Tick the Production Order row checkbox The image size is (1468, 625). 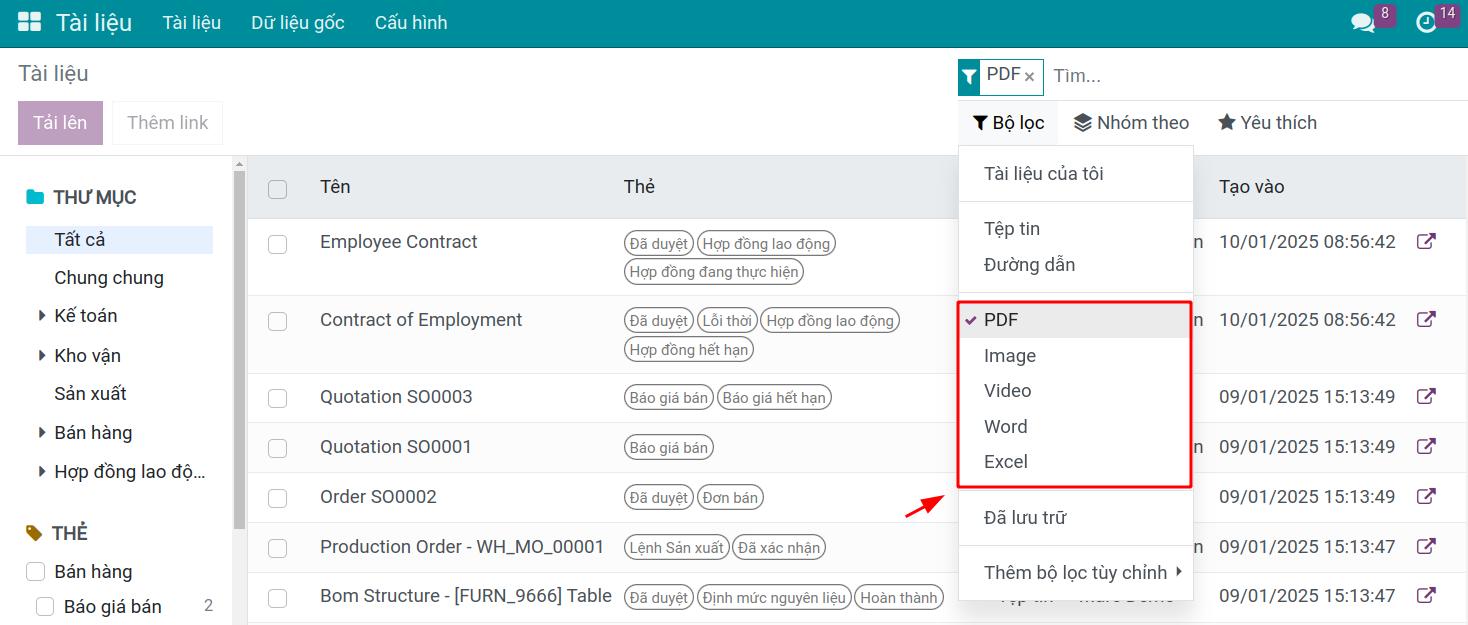tap(278, 548)
